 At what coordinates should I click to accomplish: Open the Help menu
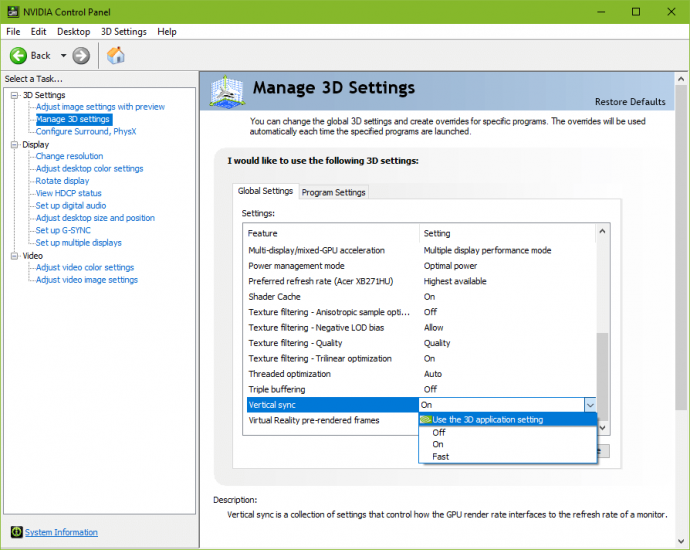167,31
